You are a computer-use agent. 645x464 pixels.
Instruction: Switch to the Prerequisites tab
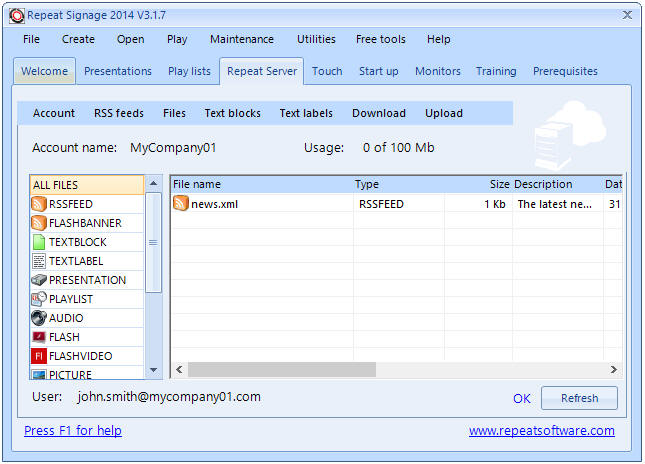click(x=565, y=71)
